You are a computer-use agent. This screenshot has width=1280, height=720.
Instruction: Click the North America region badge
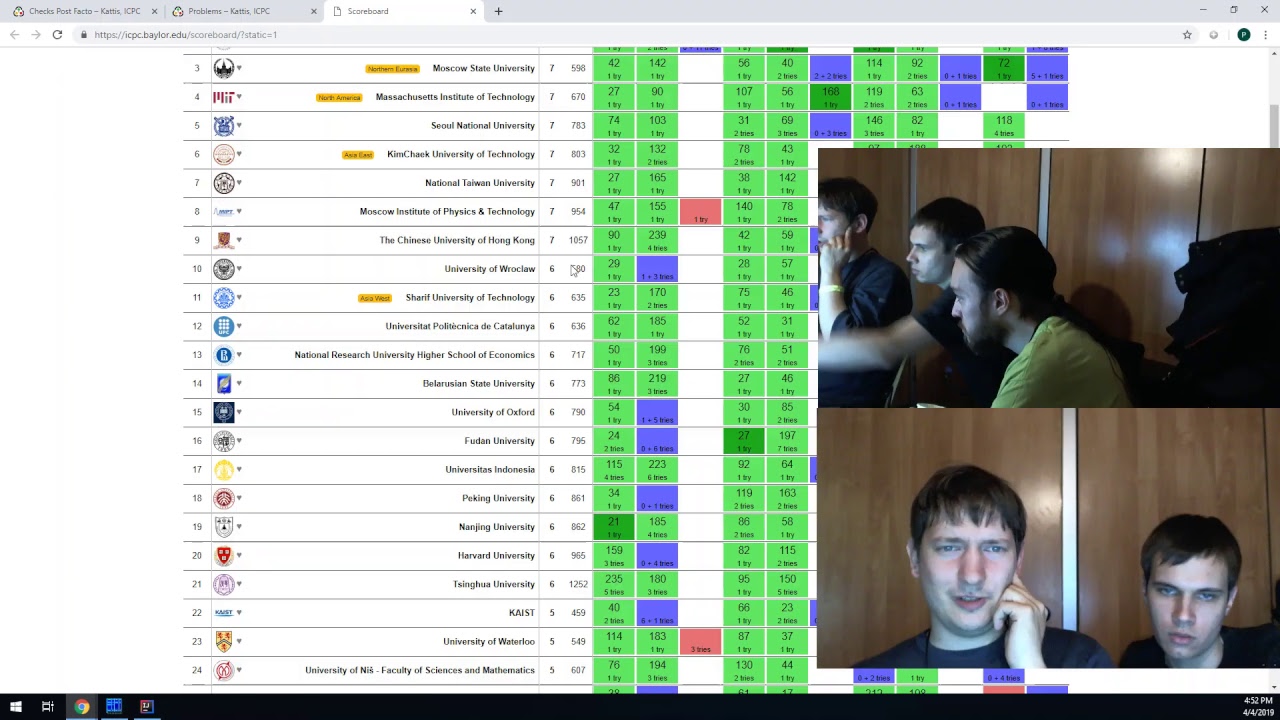click(x=339, y=98)
